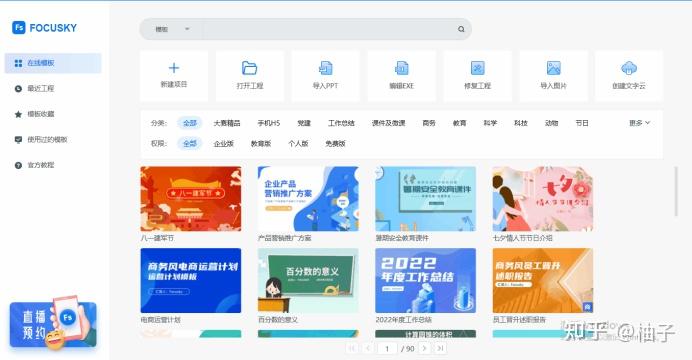Expand the 模板 search type dropdown
Screen dimensions: 692x360
tap(172, 29)
